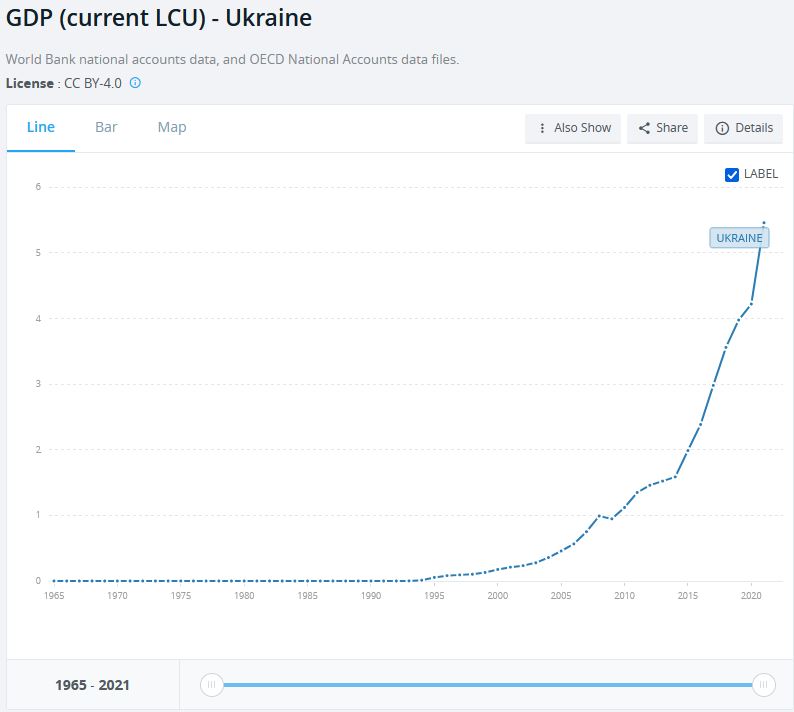Uncheck the LABEL checkbox
Screen dimensions: 794x712
pos(732,174)
